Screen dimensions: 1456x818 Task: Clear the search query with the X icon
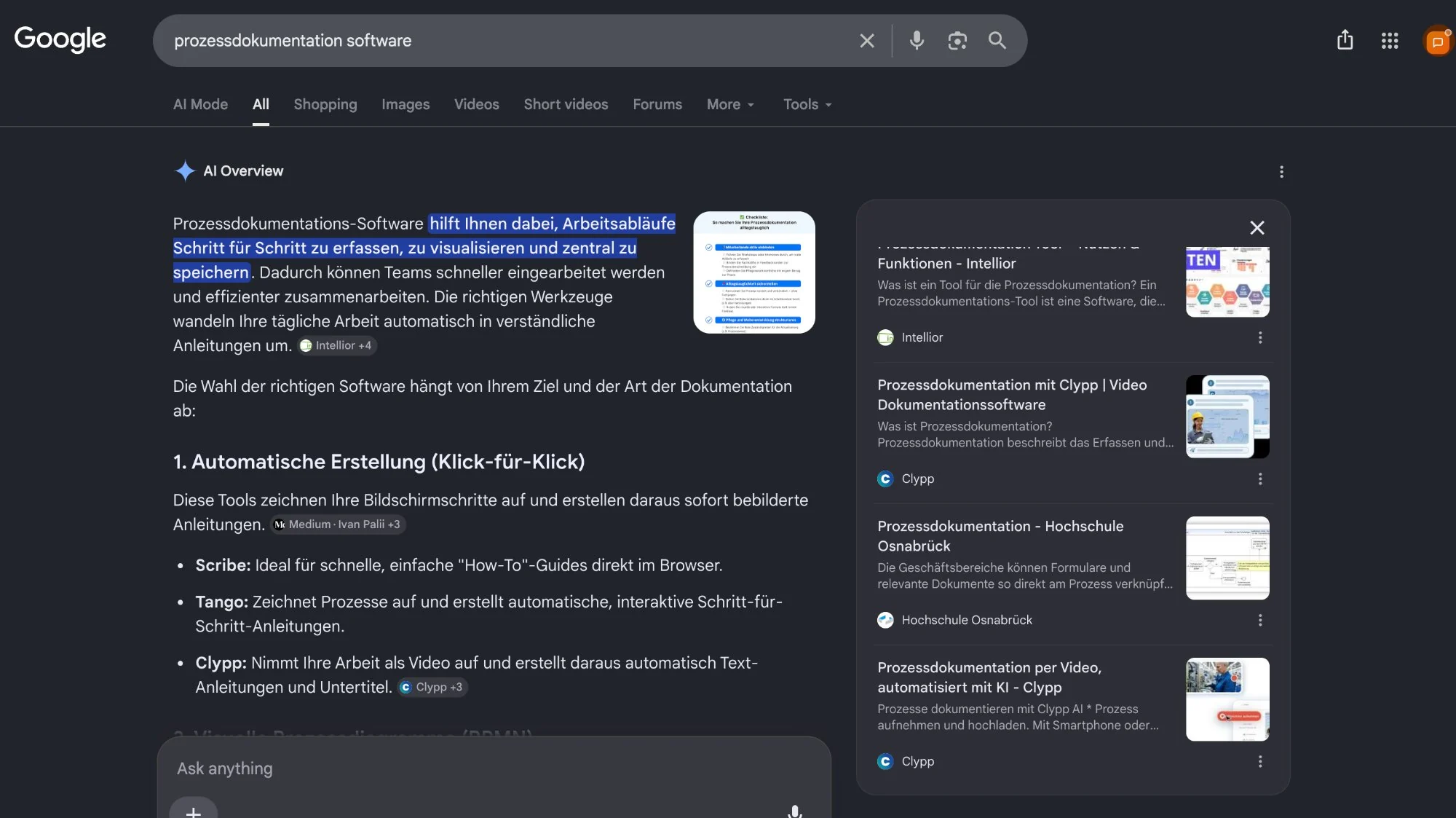tap(866, 41)
